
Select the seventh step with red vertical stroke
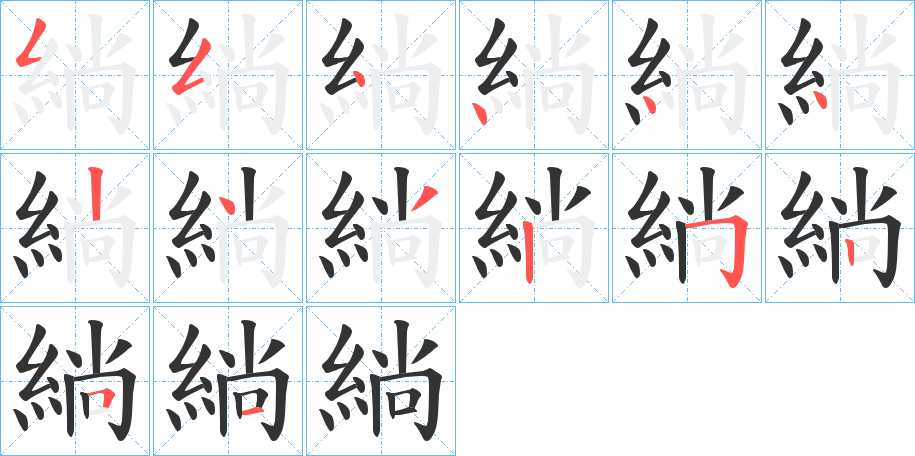pyautogui.click(x=75, y=228)
